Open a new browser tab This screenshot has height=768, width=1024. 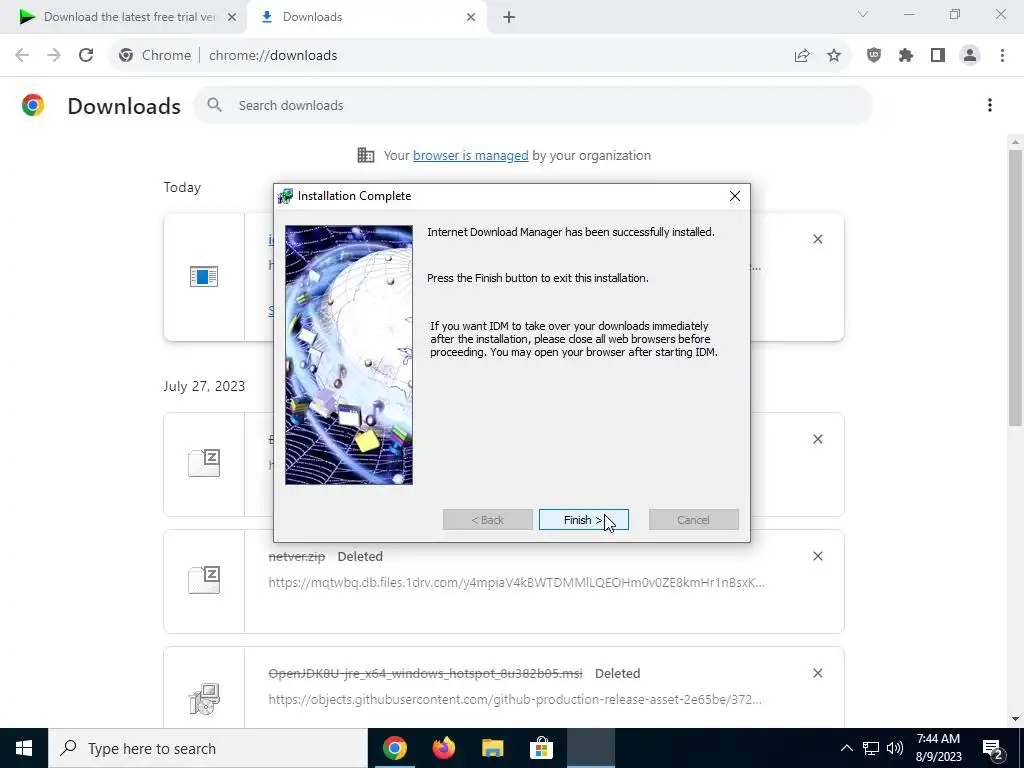(x=509, y=17)
